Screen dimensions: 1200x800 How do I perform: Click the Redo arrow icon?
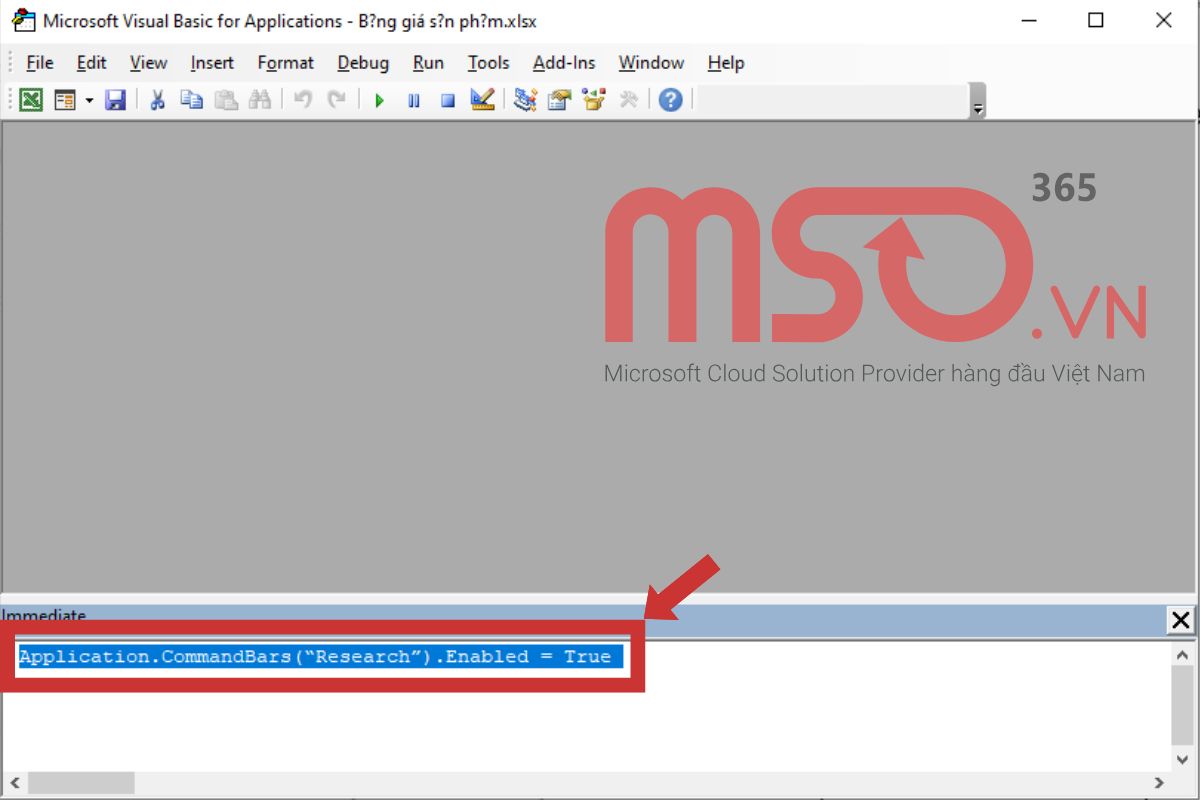(337, 100)
